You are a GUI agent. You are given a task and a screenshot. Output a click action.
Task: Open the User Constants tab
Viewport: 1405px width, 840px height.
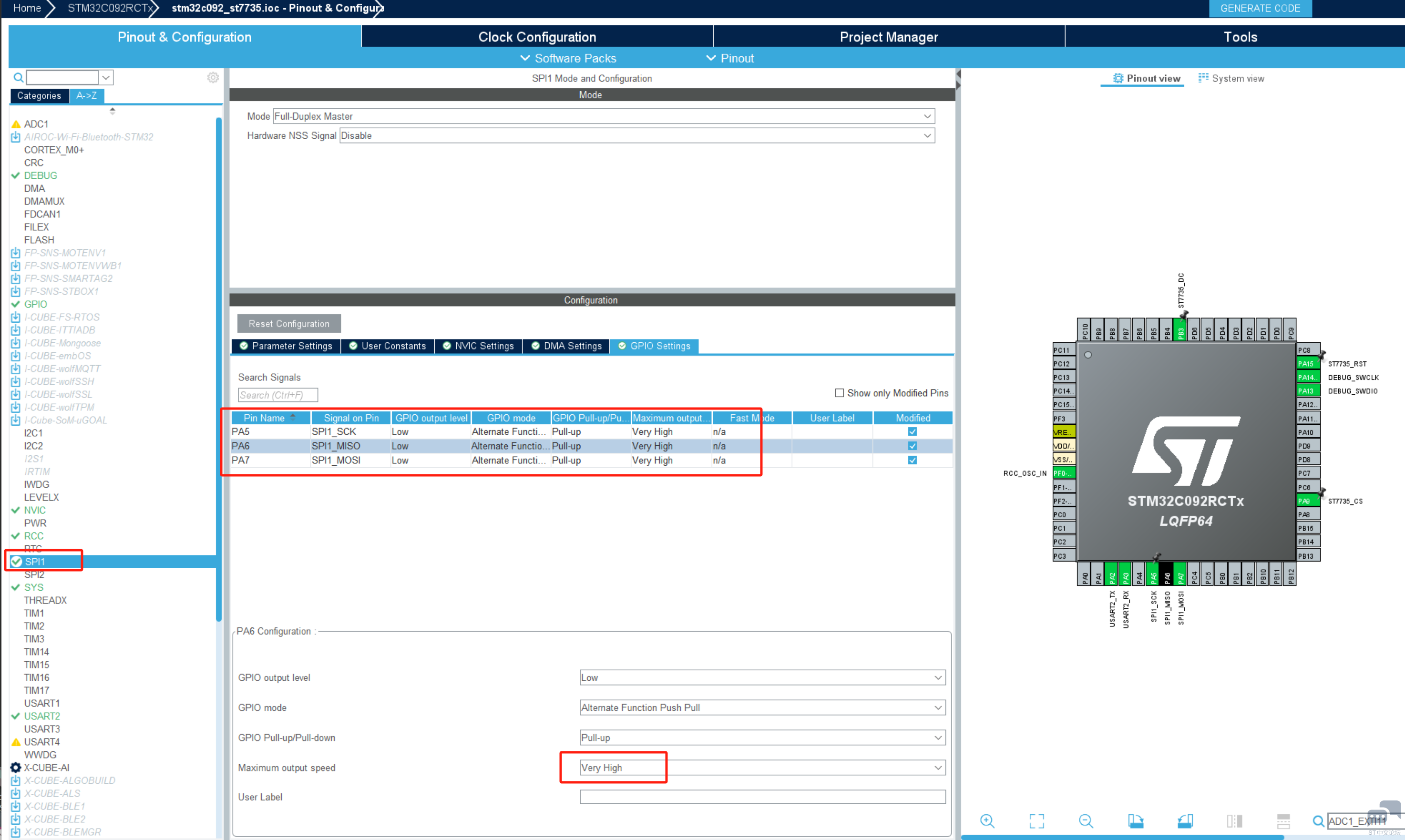tap(388, 346)
